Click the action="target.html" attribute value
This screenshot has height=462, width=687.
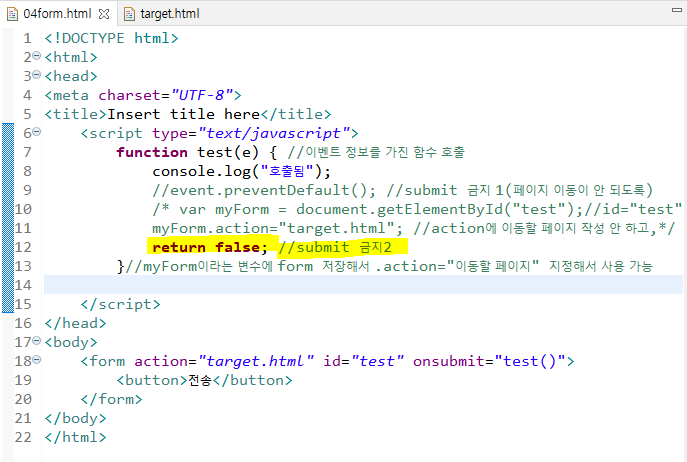point(256,361)
